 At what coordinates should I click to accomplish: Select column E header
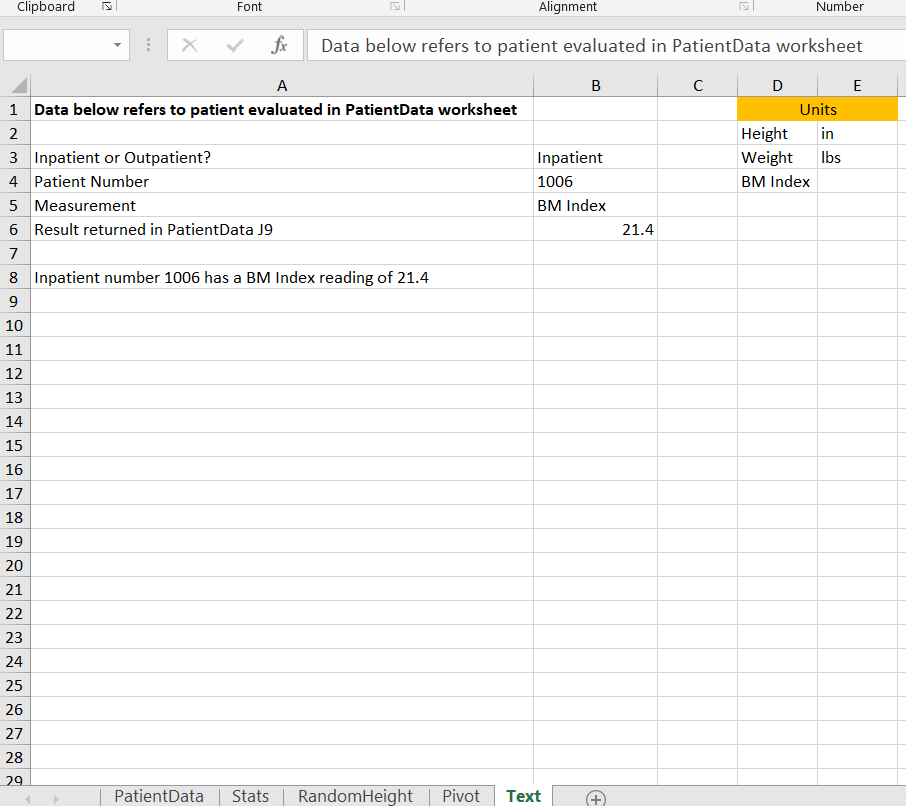click(x=857, y=86)
